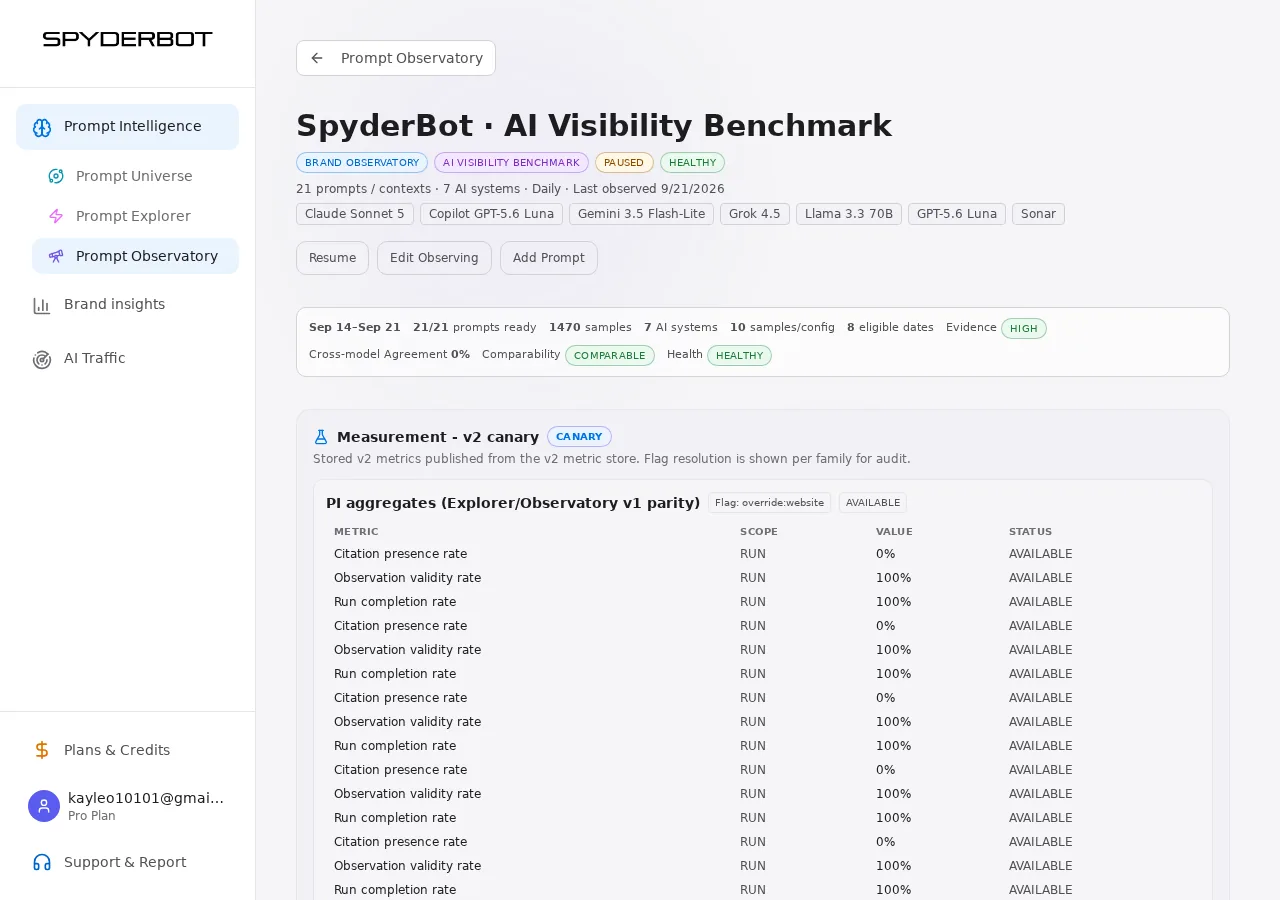Click the back arrow on Prompt Observatory

coord(317,58)
